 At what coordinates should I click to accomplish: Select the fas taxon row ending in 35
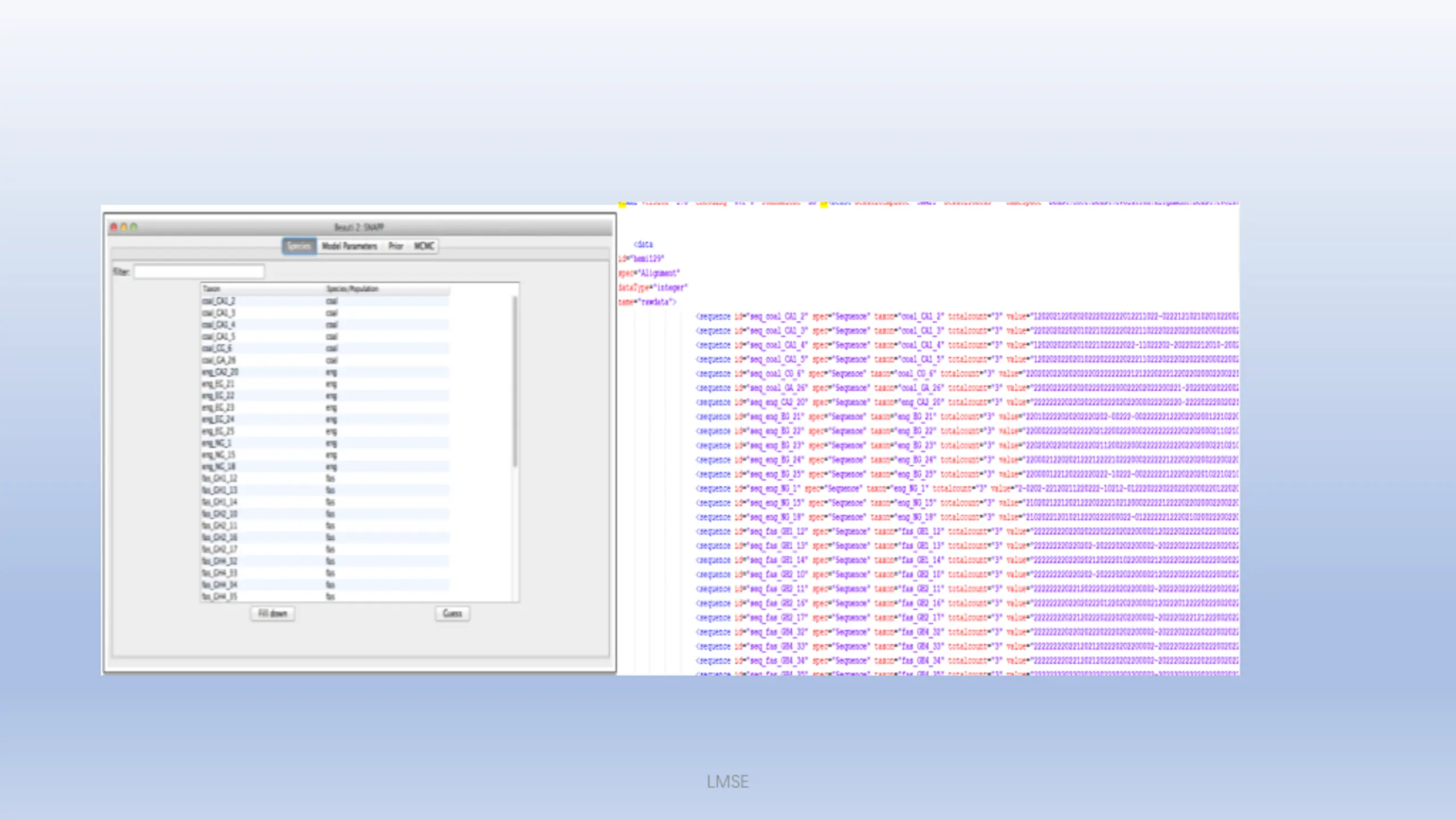325,596
